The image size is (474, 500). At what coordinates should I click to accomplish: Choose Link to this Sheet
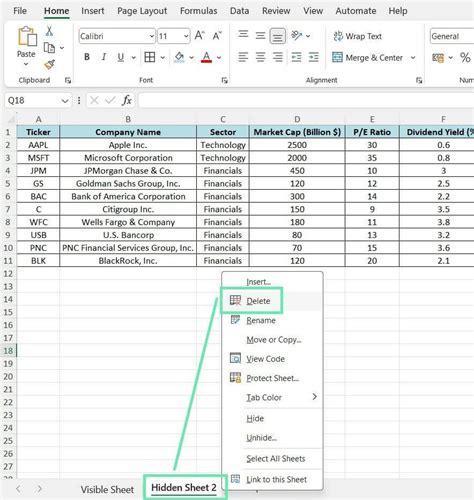(272, 479)
